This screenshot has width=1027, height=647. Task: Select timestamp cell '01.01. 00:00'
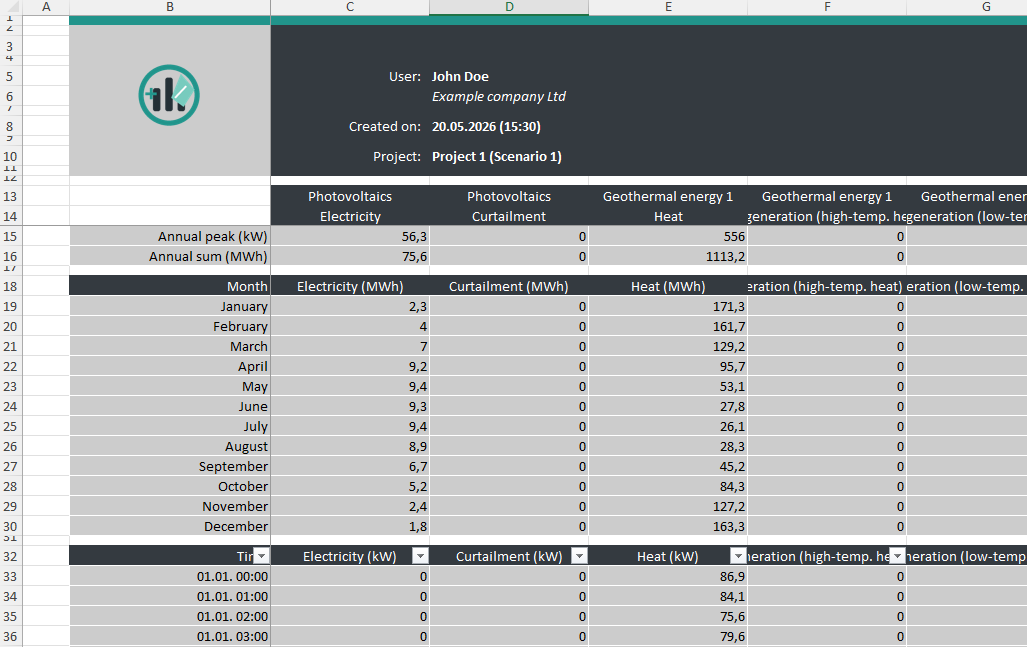click(x=170, y=576)
